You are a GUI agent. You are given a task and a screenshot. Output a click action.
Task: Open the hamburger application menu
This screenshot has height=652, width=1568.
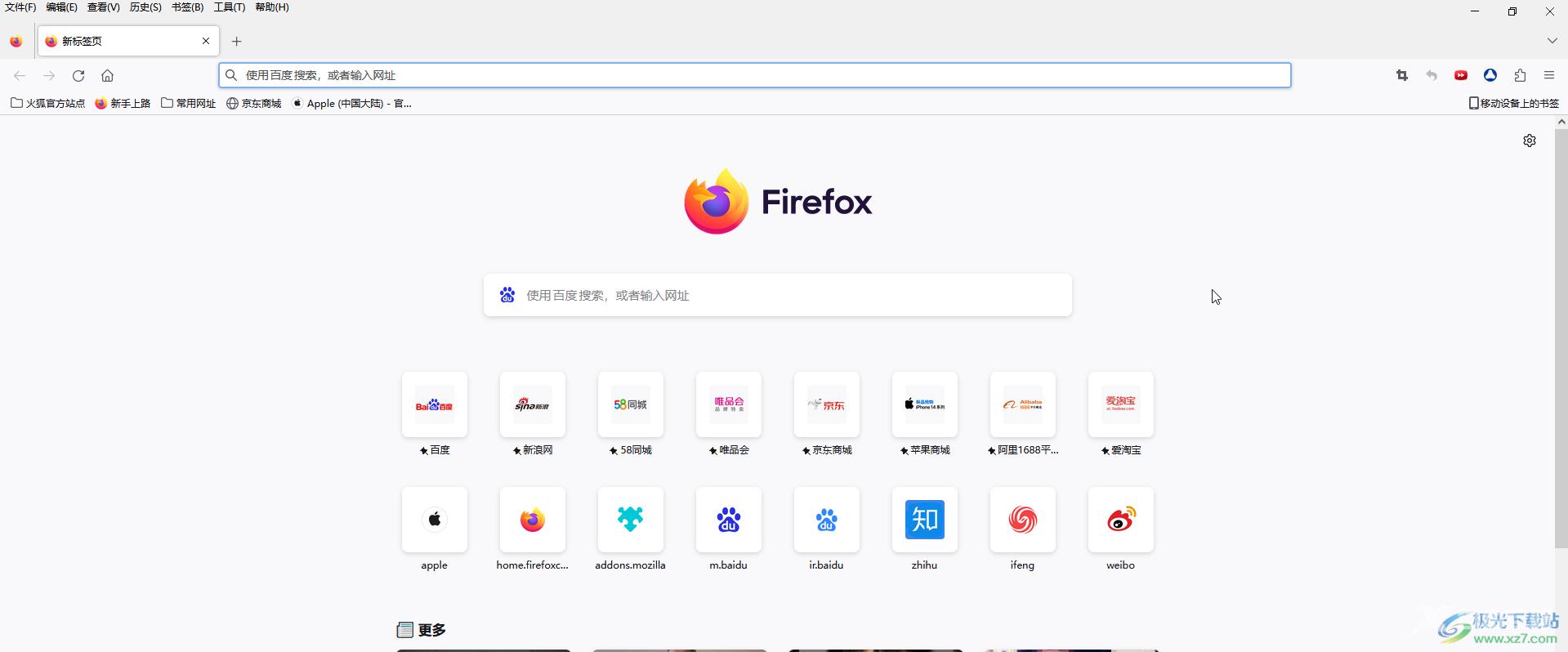pyautogui.click(x=1549, y=75)
